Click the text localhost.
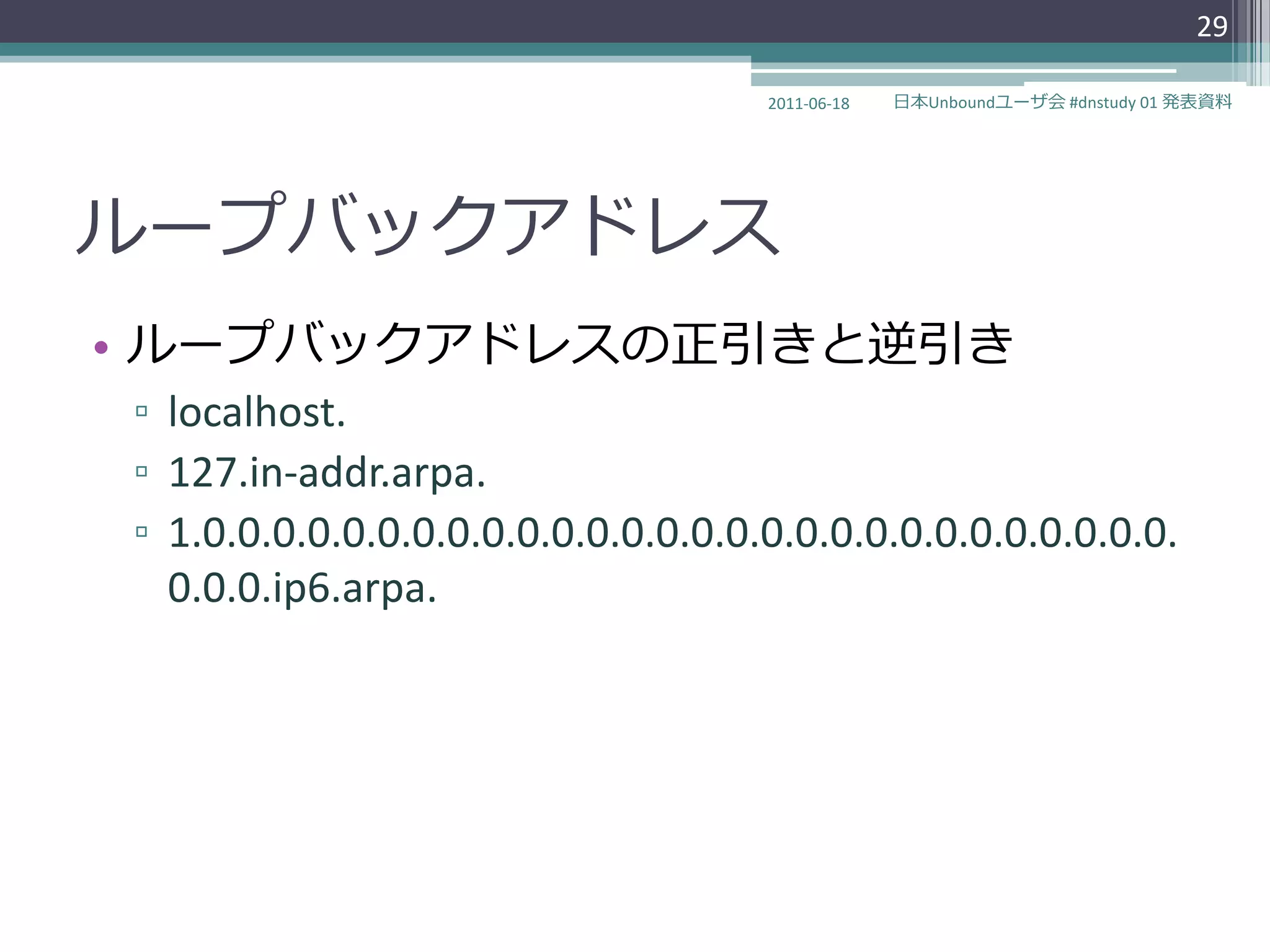This screenshot has height=952, width=1270. coord(257,412)
